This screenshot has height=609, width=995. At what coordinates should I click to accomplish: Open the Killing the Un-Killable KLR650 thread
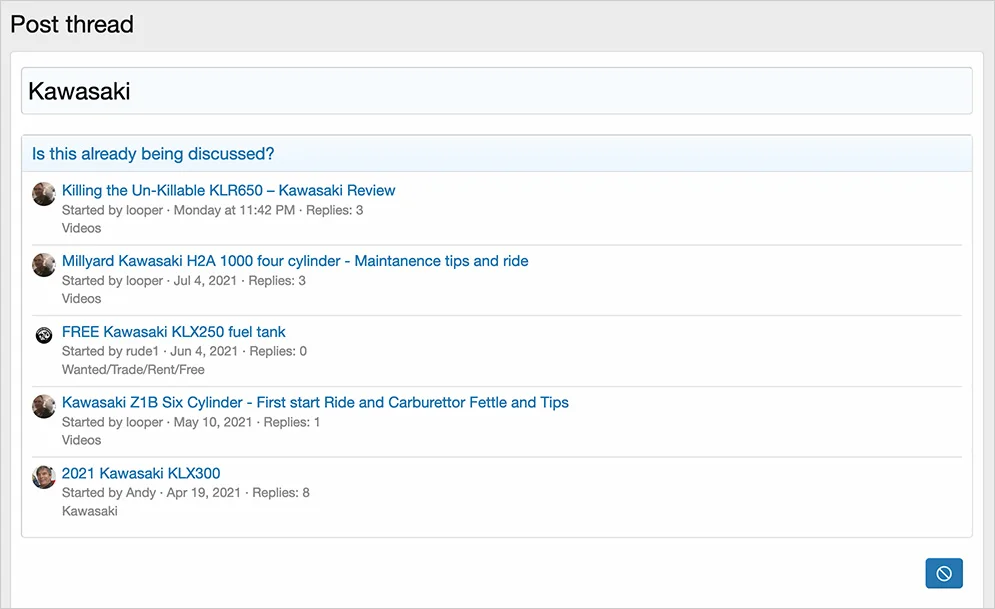click(x=228, y=190)
